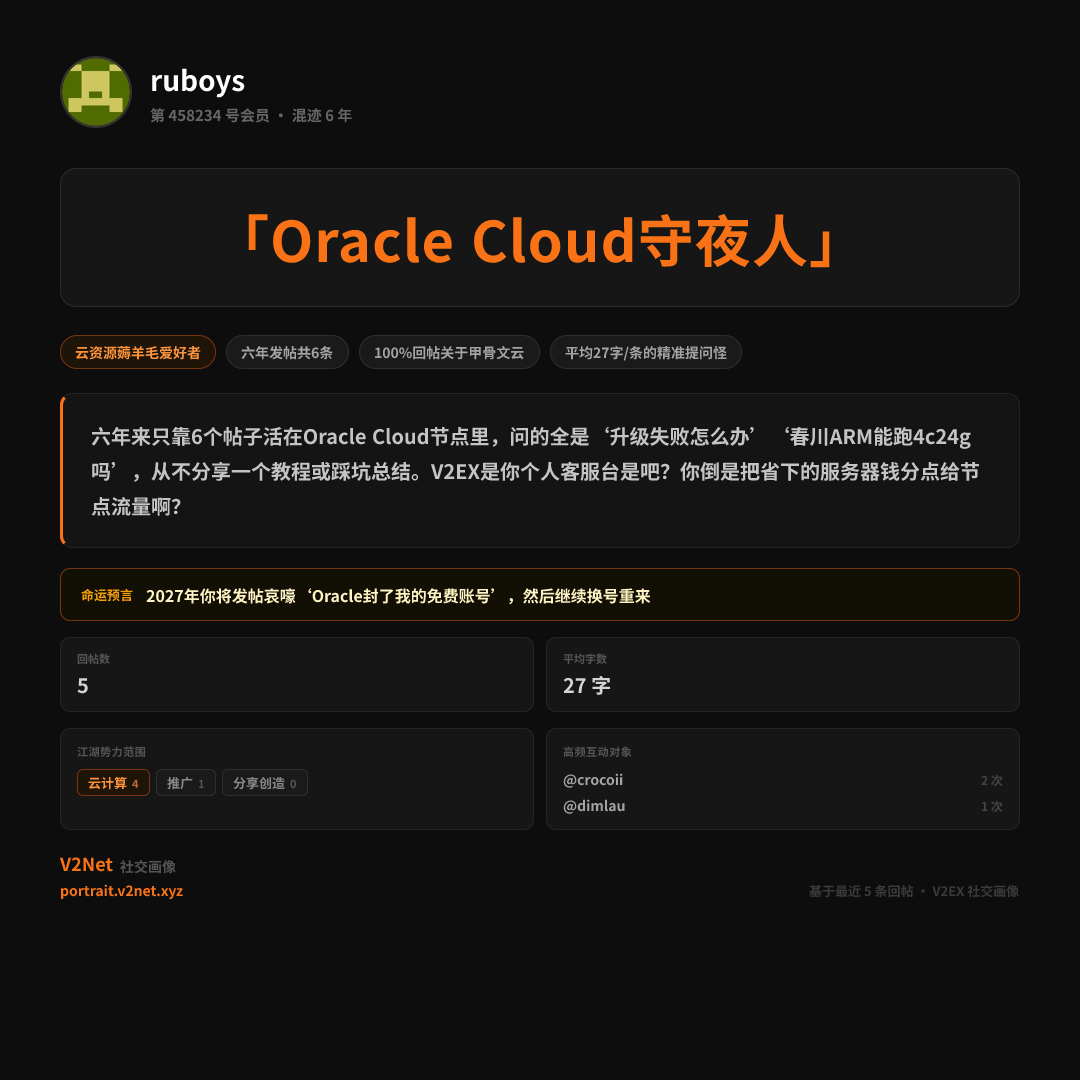Select the 100%回帖关于甲骨文云 tag

(x=449, y=353)
